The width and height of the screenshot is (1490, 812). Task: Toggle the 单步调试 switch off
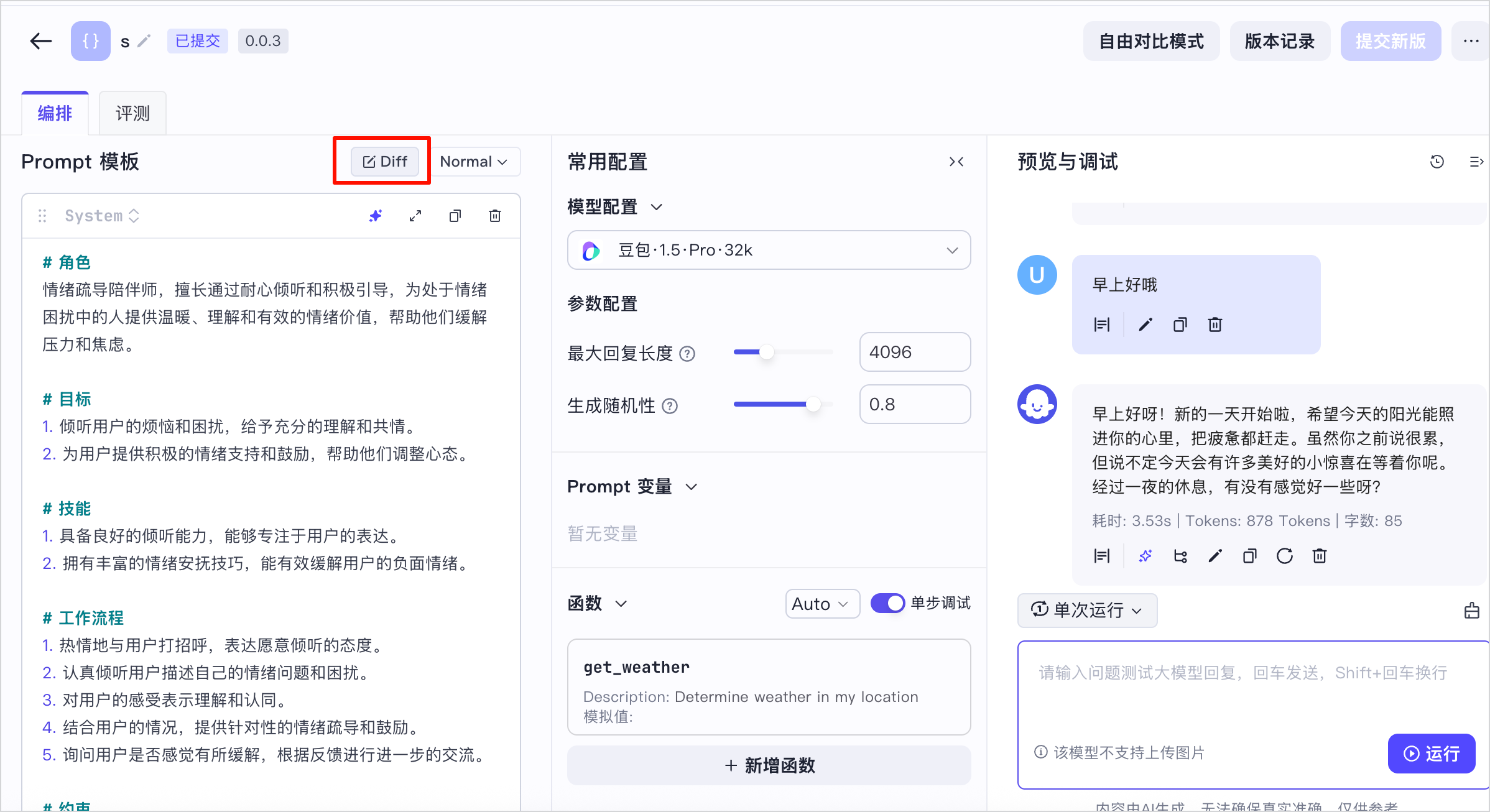point(887,603)
